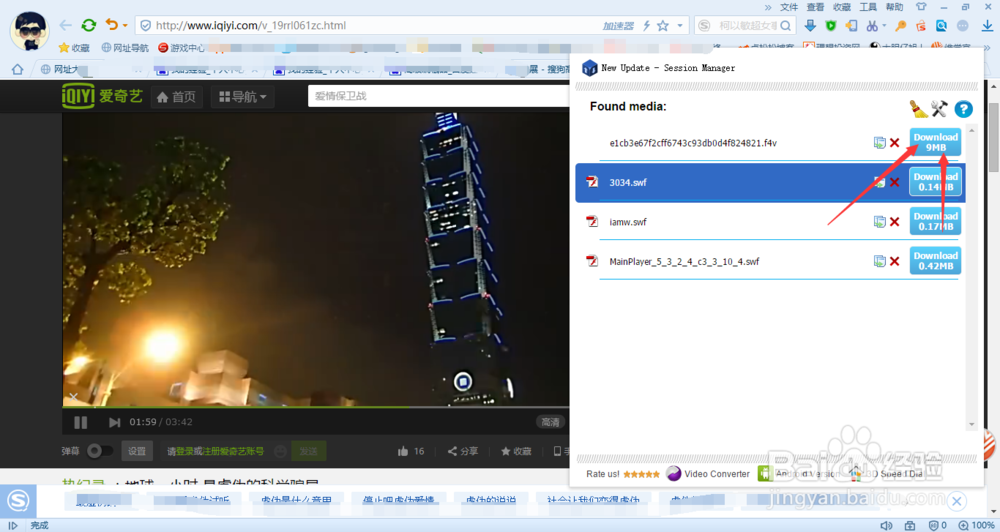Go to browser home page icon
The image size is (1000, 532).
click(x=17, y=69)
